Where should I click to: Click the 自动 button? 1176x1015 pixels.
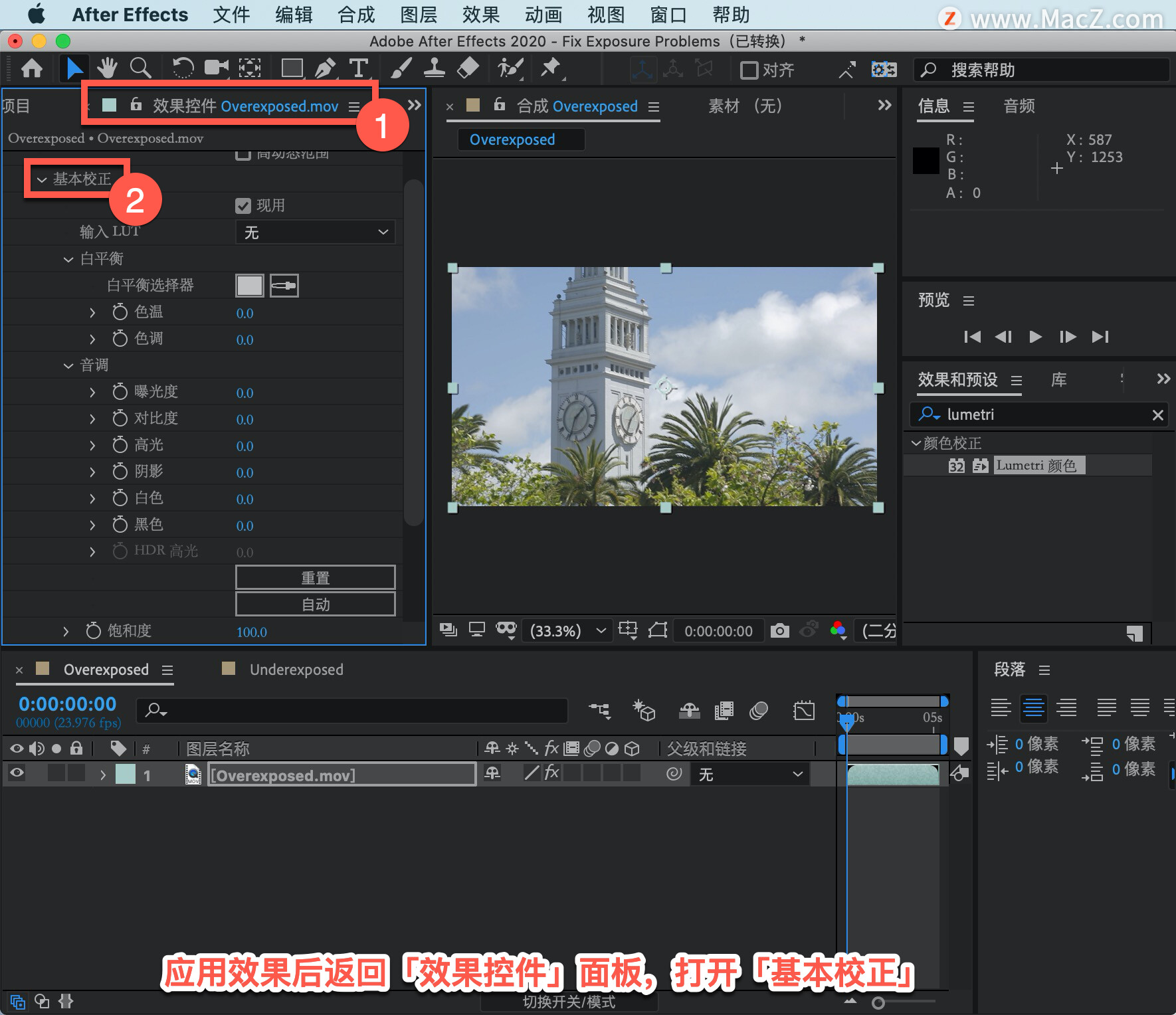click(x=316, y=604)
